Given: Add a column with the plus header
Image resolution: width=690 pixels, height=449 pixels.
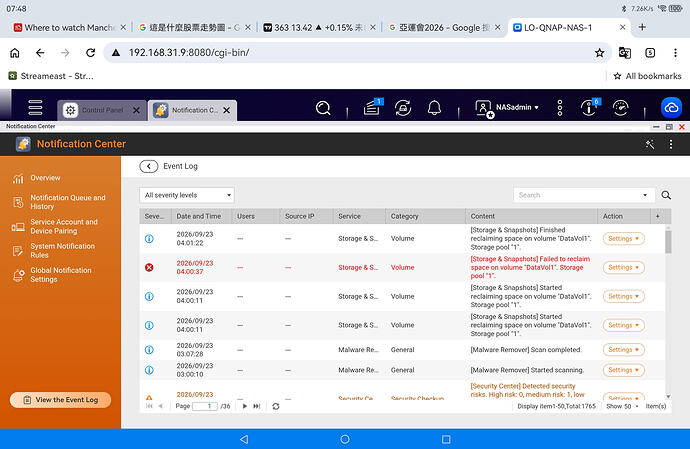Looking at the screenshot, I should 658,216.
